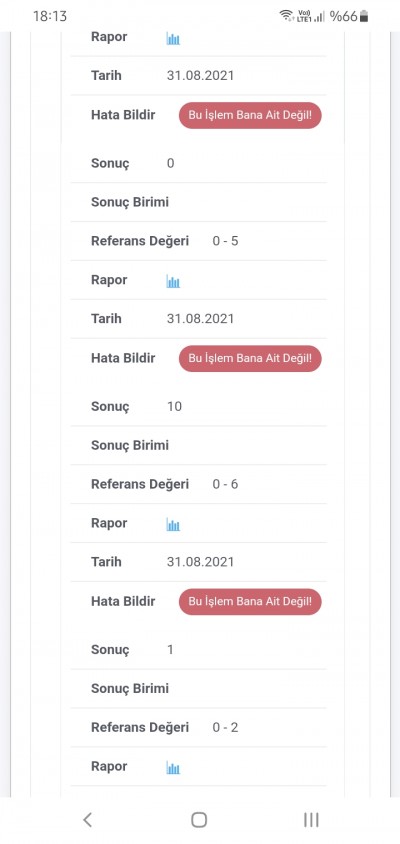400x844 pixels.
Task: Click 'Bu İşlem Bana Ait Değil!' above result 0
Action: [x=250, y=115]
